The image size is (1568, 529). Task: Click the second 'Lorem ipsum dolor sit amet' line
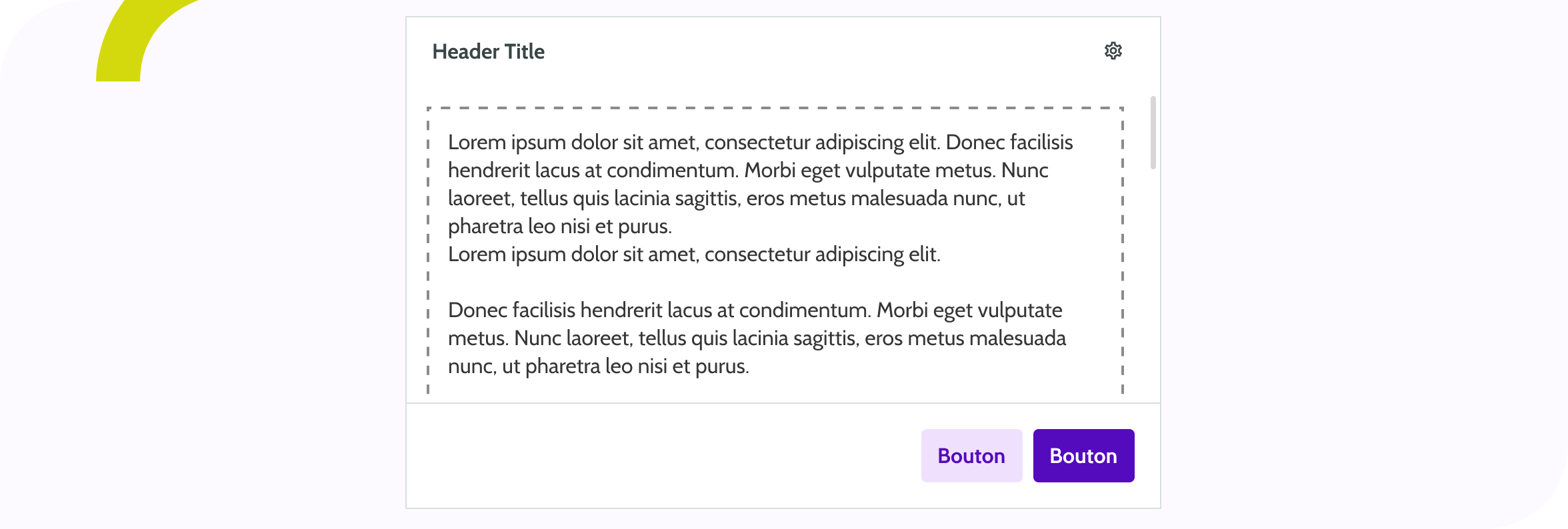(x=693, y=255)
